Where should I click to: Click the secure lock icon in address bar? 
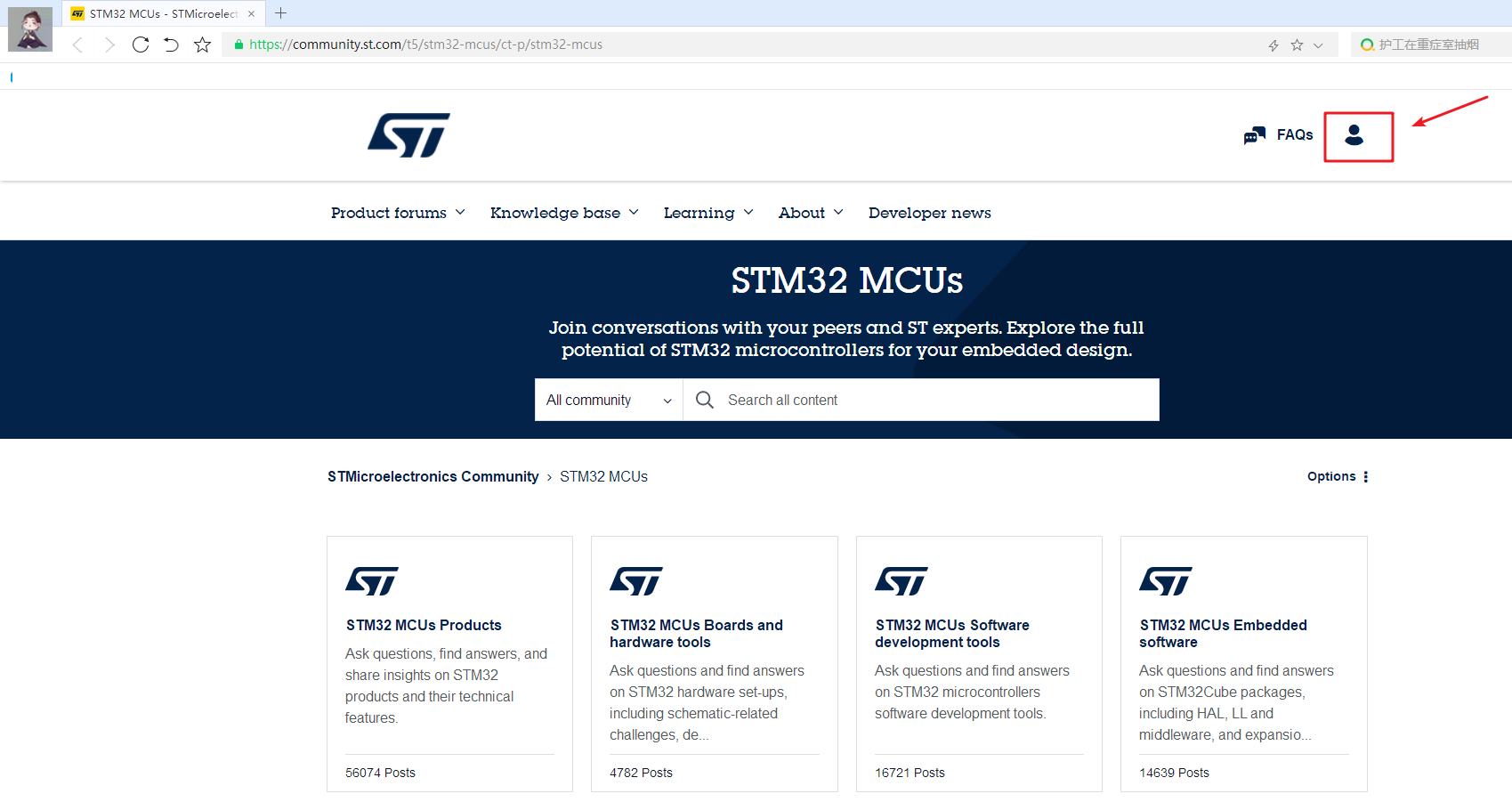(x=239, y=45)
